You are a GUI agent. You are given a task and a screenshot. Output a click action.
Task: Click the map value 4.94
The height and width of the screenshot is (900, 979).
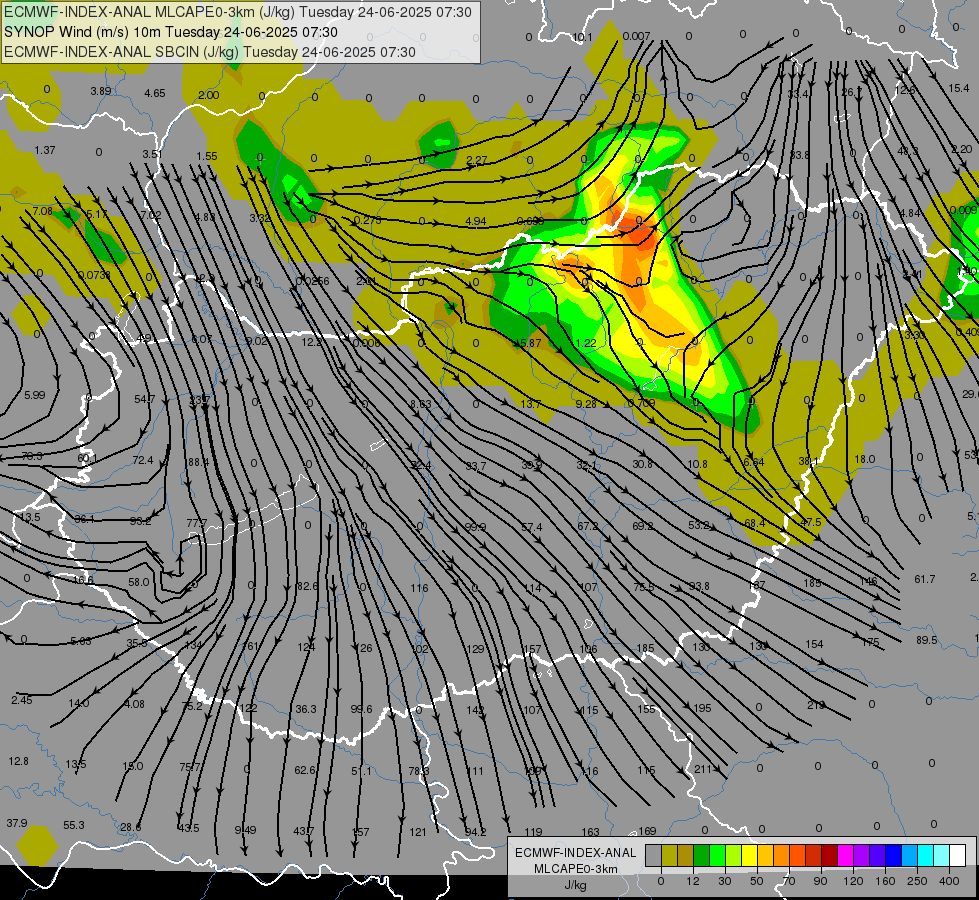[476, 220]
